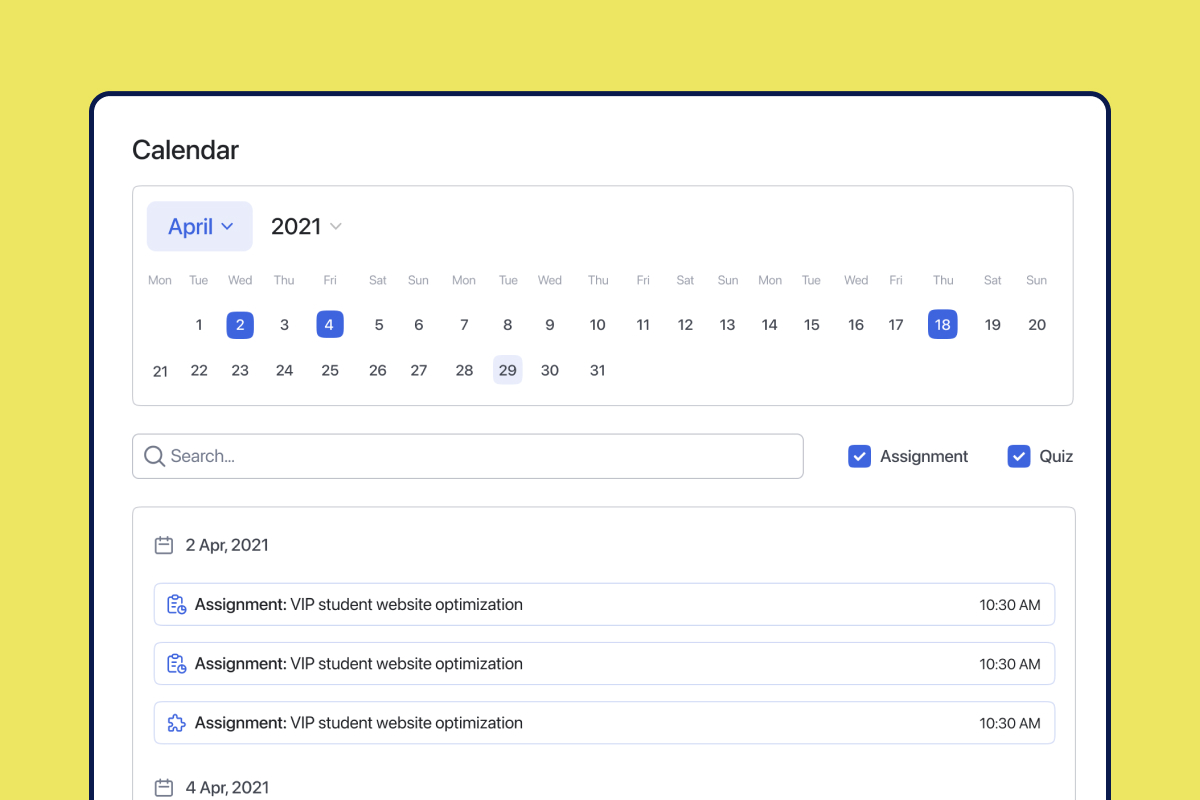Select the outlined date 29 in the calendar
Viewport: 1200px width, 800px height.
pyautogui.click(x=507, y=370)
